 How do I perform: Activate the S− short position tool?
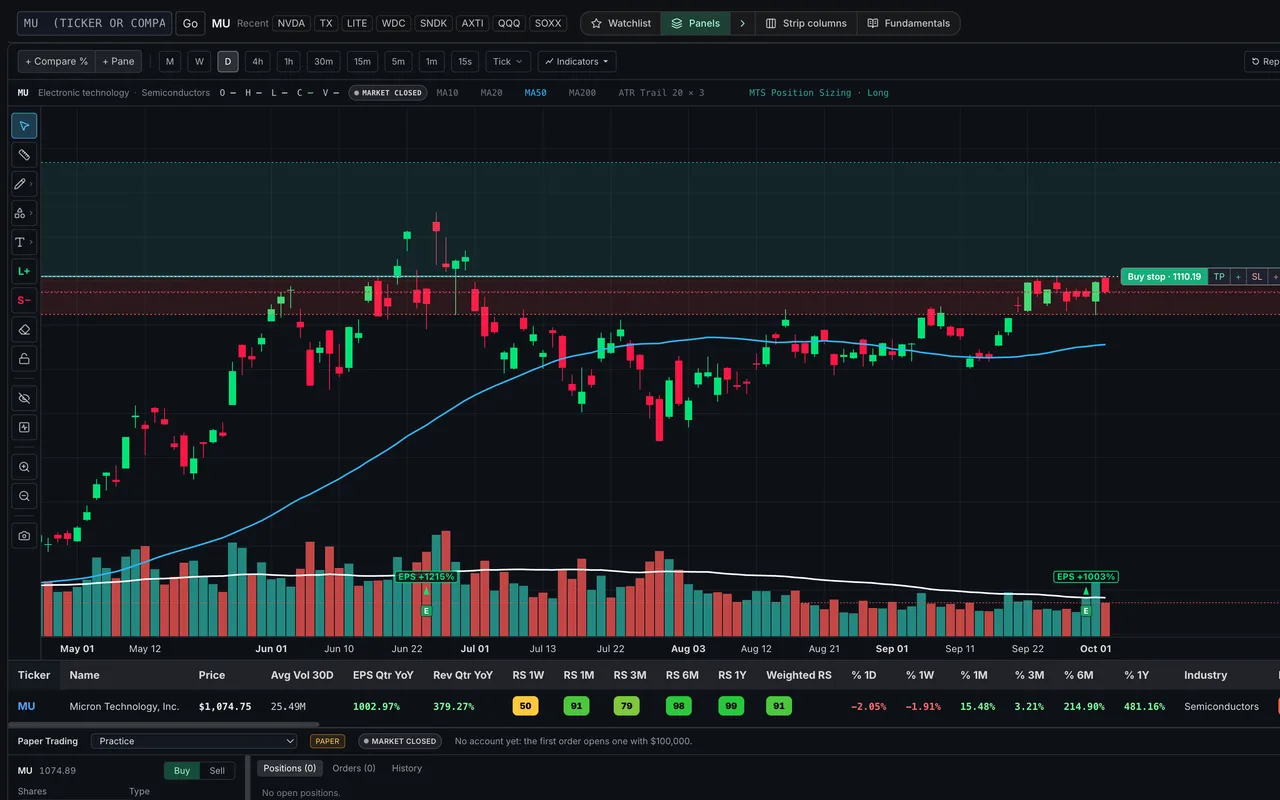pyautogui.click(x=24, y=300)
